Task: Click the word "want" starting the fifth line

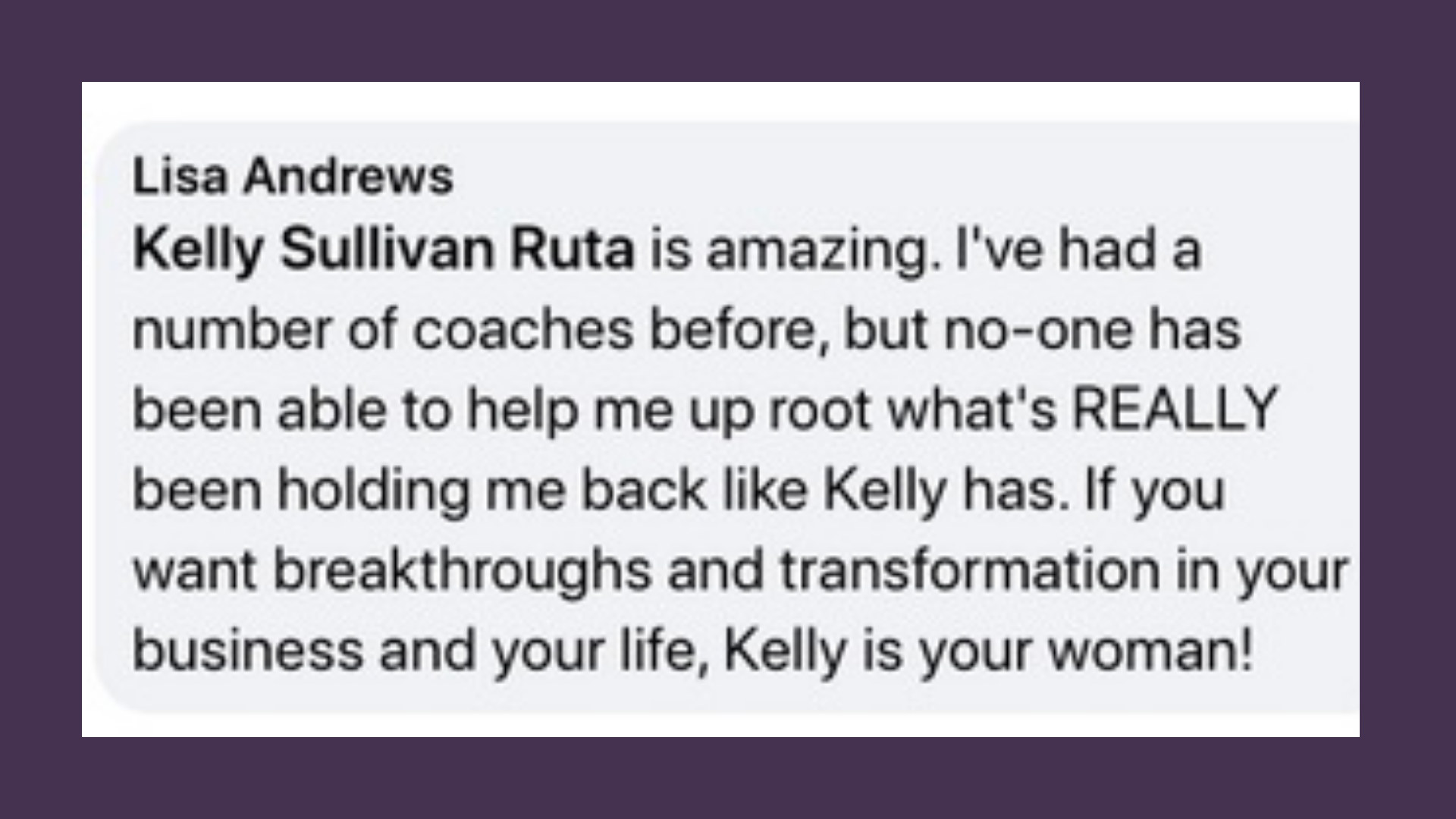Action: tap(195, 571)
